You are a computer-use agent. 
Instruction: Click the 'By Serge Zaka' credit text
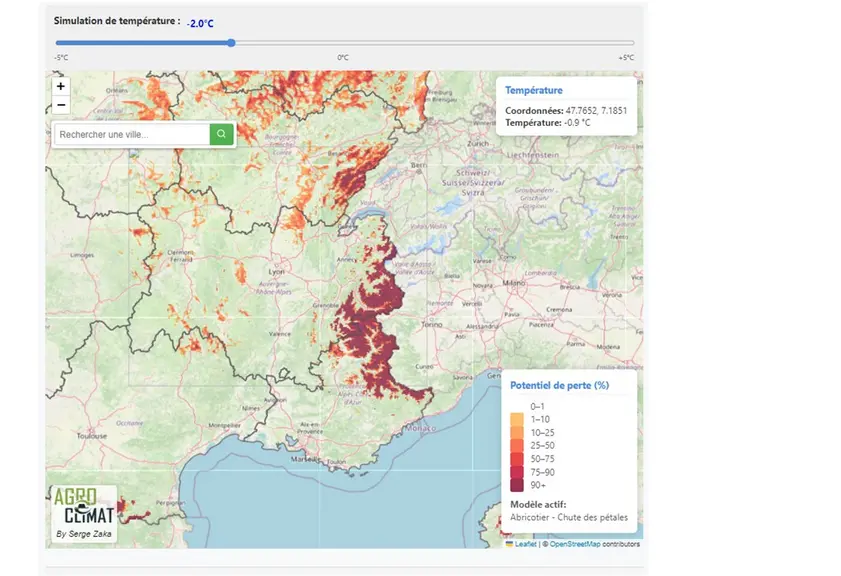(x=84, y=534)
